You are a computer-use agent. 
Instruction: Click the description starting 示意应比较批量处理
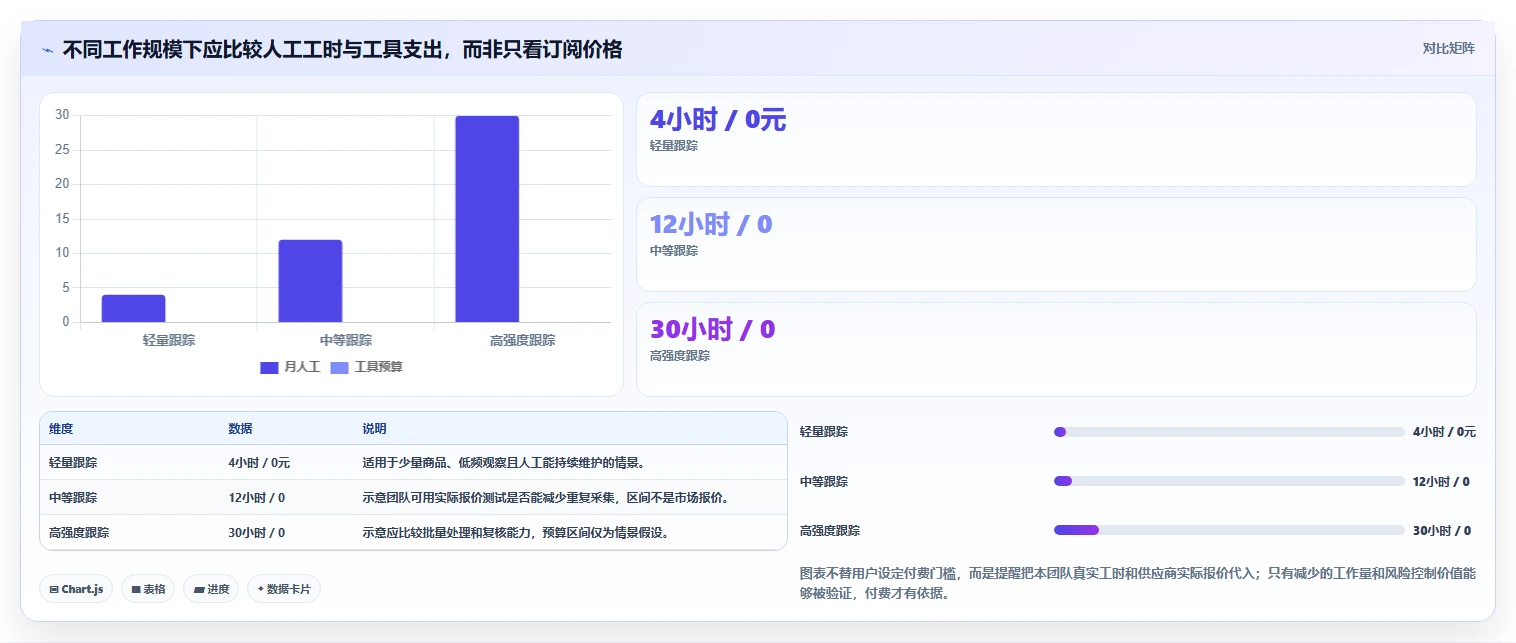coord(515,532)
